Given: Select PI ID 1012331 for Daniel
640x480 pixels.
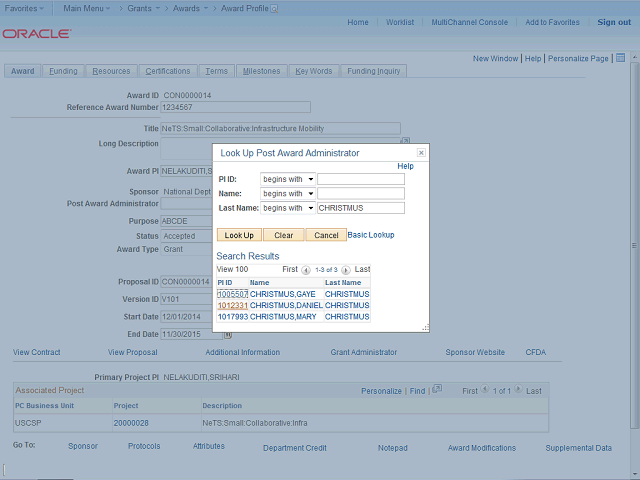Looking at the screenshot, I should (232, 305).
